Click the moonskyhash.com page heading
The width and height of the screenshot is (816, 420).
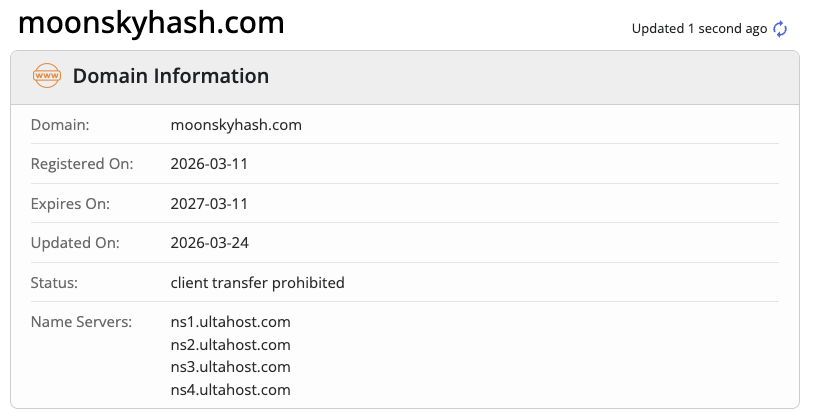coord(151,22)
